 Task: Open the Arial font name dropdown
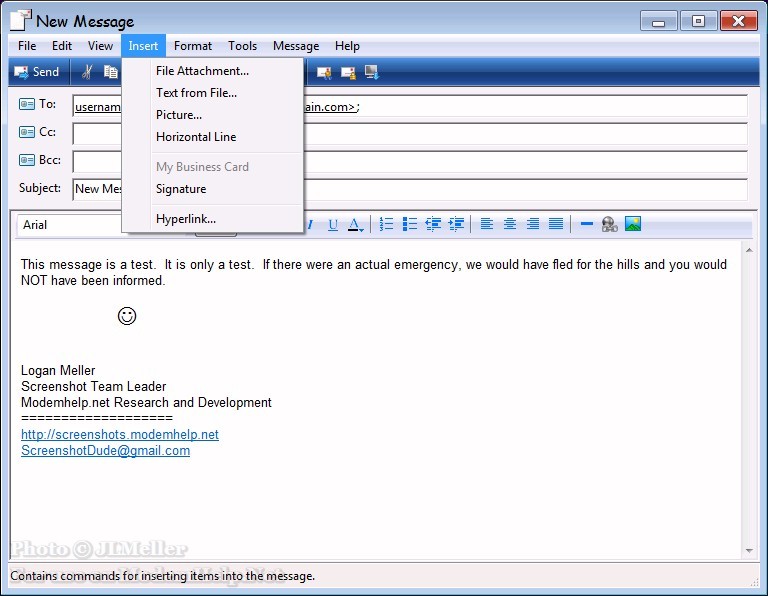pyautogui.click(x=70, y=225)
